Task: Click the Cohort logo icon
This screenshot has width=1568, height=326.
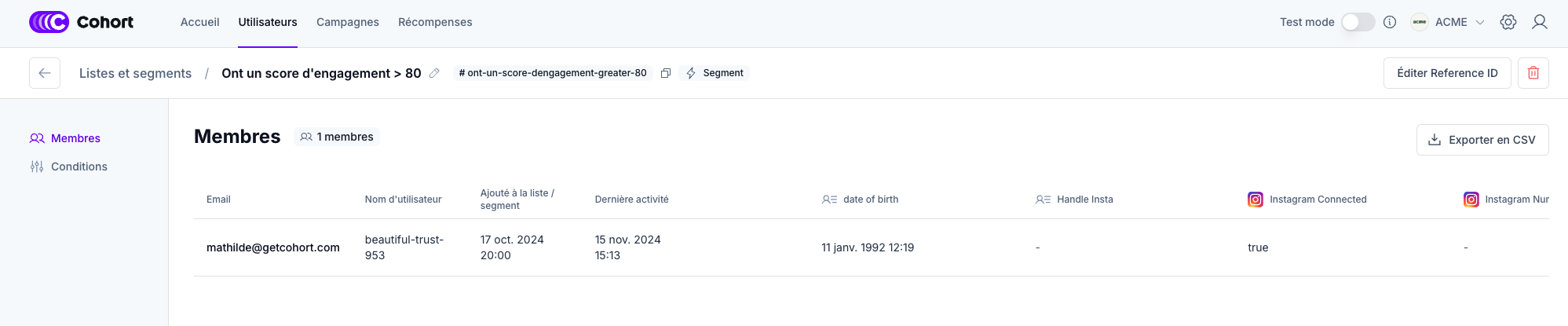Action: [49, 22]
